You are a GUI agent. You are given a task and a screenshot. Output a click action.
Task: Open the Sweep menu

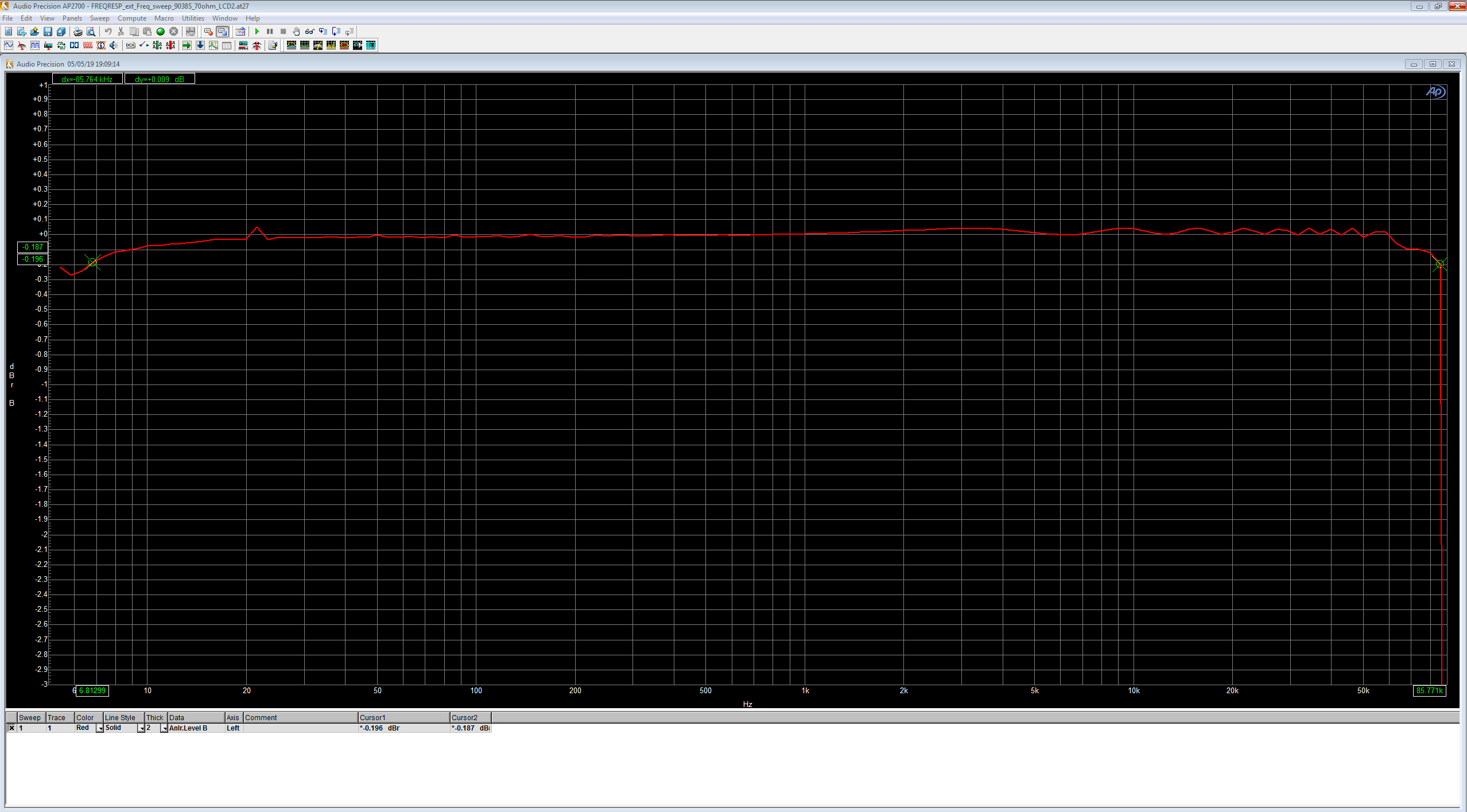[99, 18]
